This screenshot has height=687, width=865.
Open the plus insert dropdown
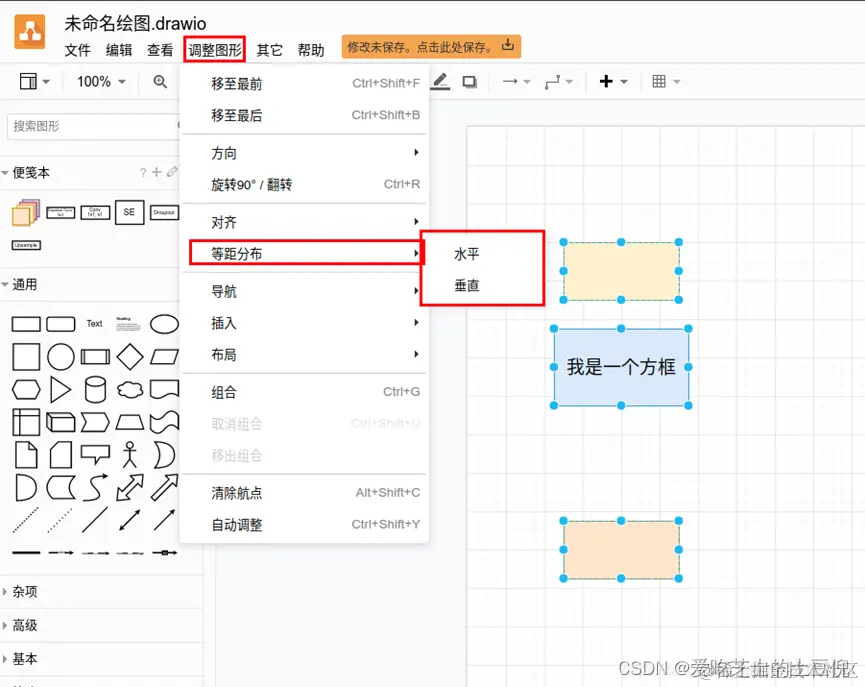(613, 82)
